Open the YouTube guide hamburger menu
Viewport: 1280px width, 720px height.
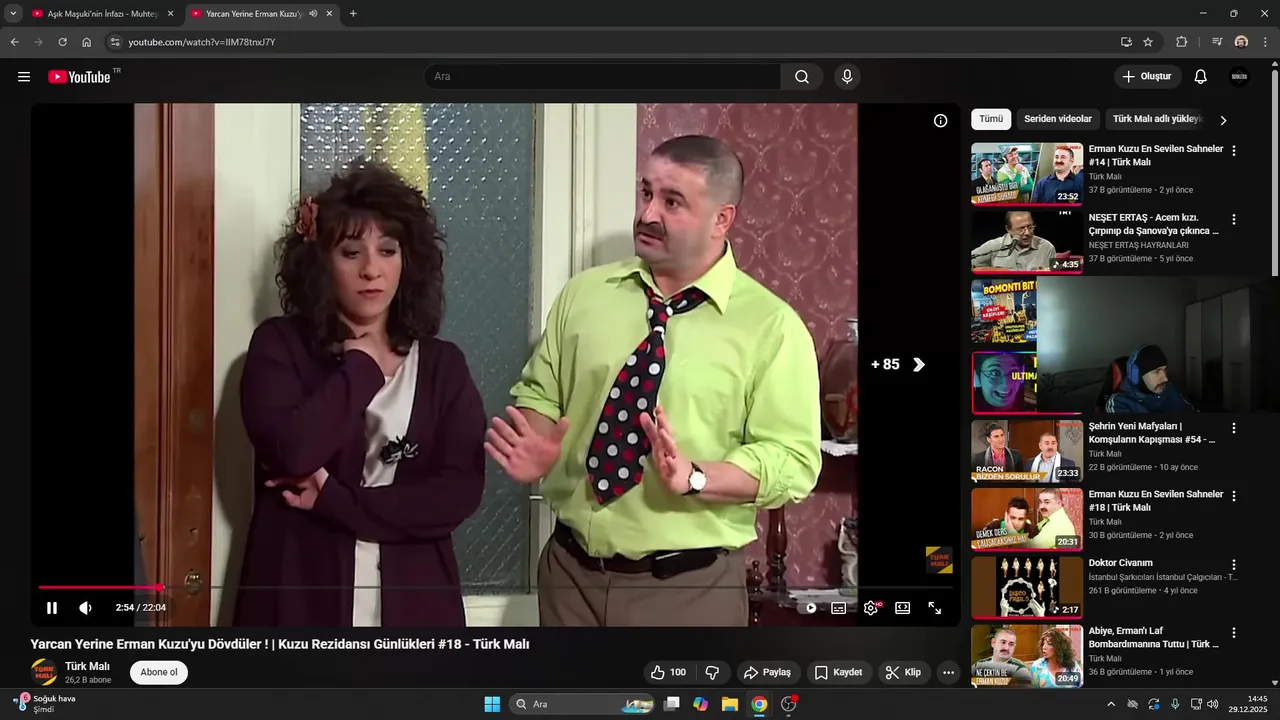click(x=24, y=77)
